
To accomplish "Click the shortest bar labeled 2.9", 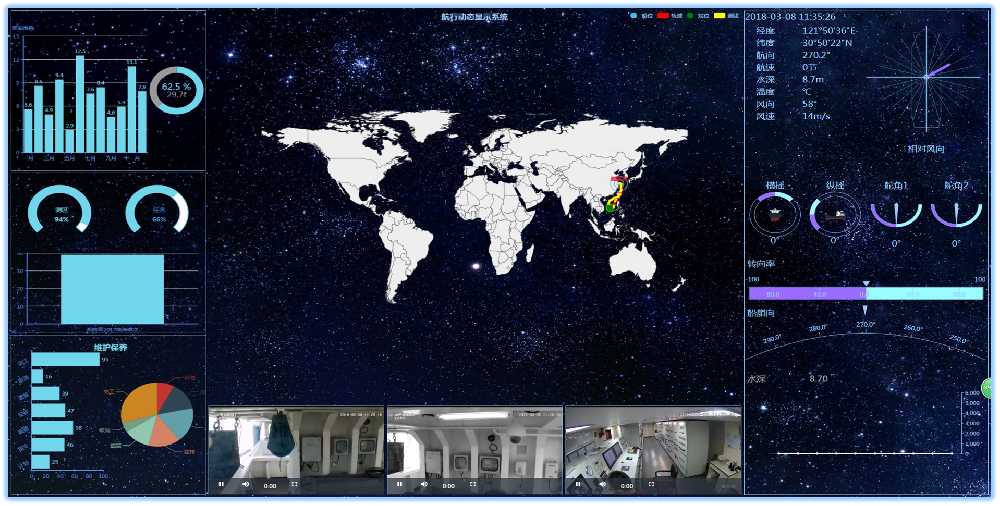I will coord(70,141).
